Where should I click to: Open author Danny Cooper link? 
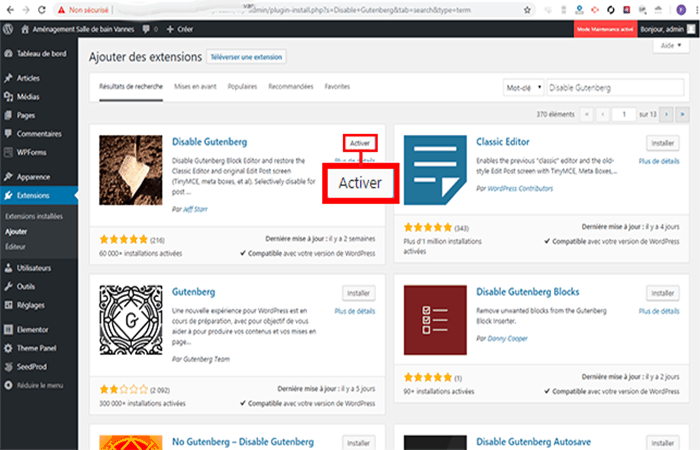pos(507,338)
